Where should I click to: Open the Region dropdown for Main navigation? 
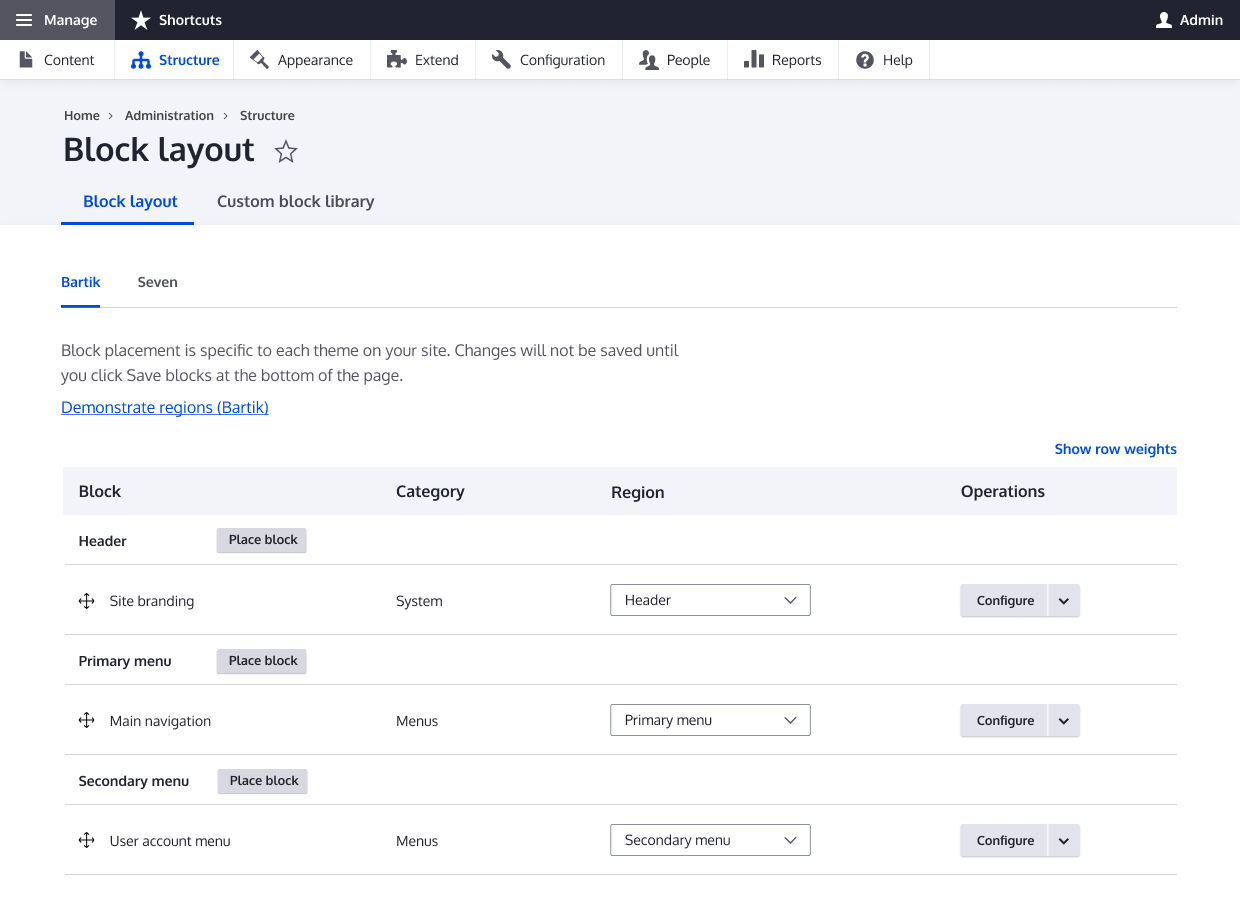click(x=710, y=720)
